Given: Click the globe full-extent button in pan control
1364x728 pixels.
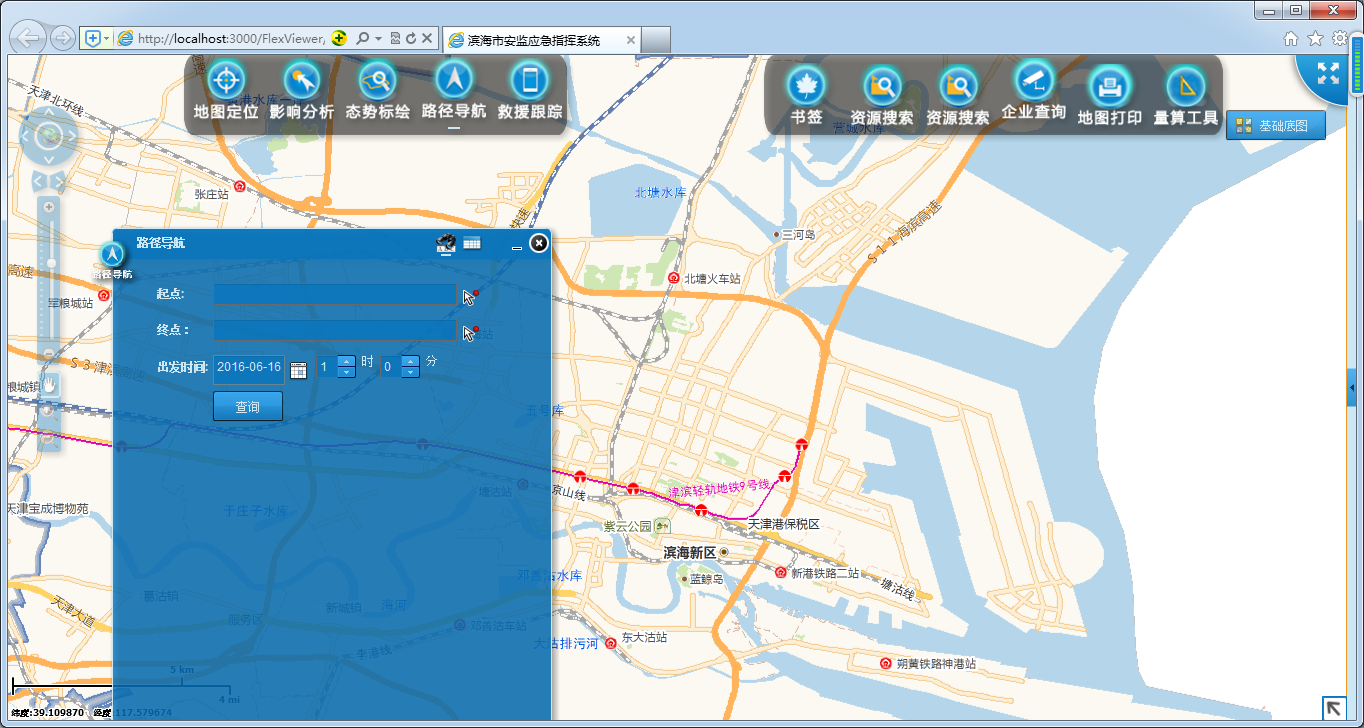Looking at the screenshot, I should coord(49,136).
